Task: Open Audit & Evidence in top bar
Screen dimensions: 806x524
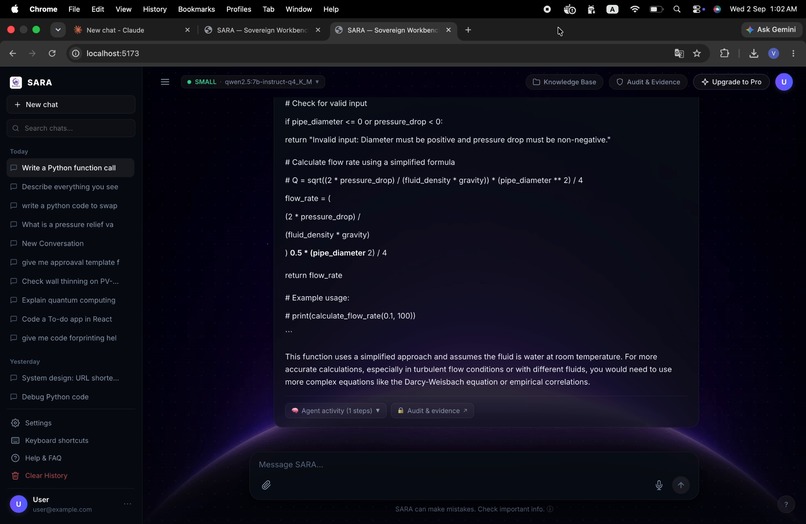Action: (648, 82)
